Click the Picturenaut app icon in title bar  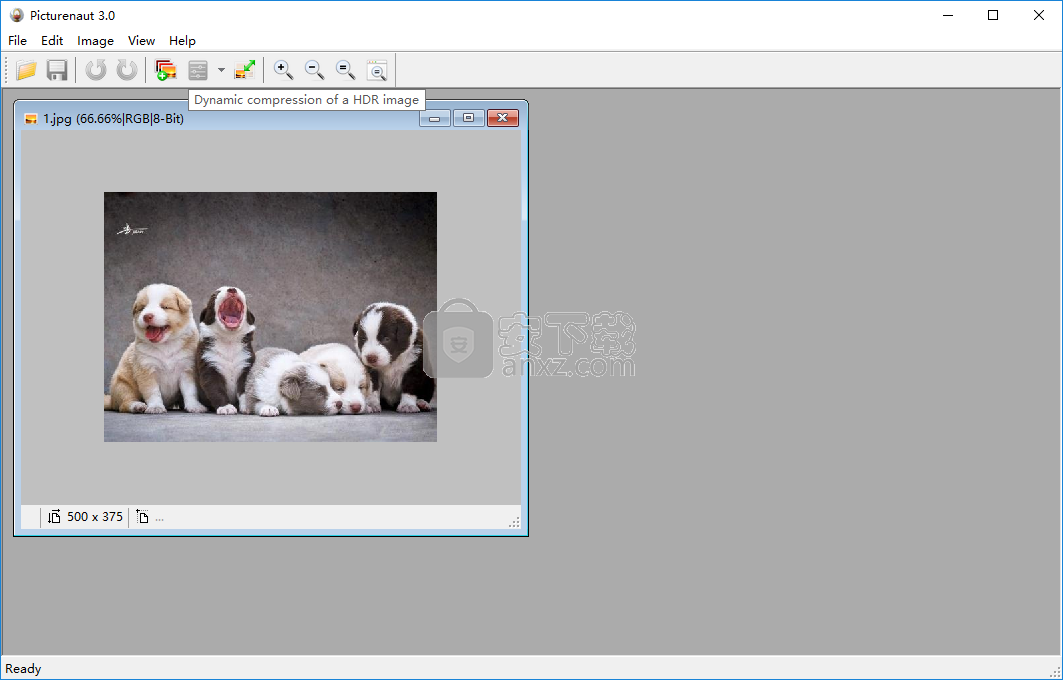(x=16, y=15)
